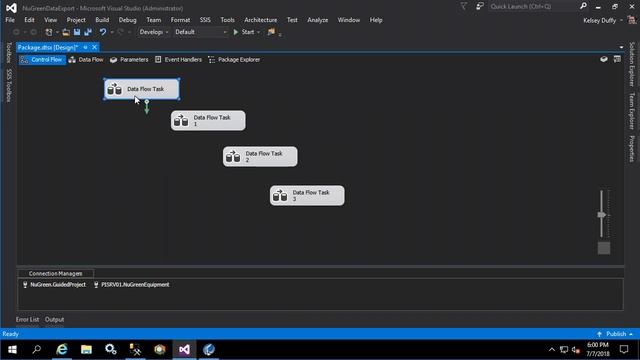Switch to the Data Flow tab
The height and width of the screenshot is (360, 640).
[x=86, y=60]
